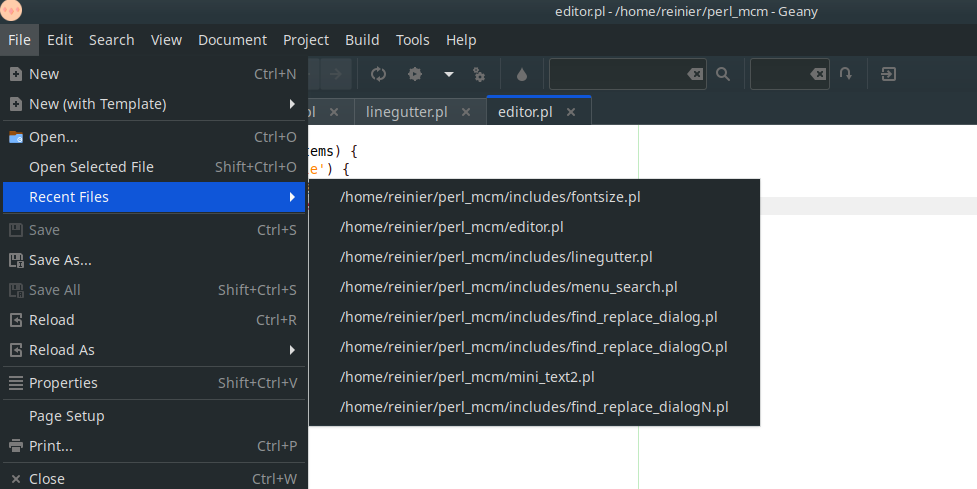
Task: Click the Compile (refresh arrows) toolbar icon
Action: tap(379, 74)
